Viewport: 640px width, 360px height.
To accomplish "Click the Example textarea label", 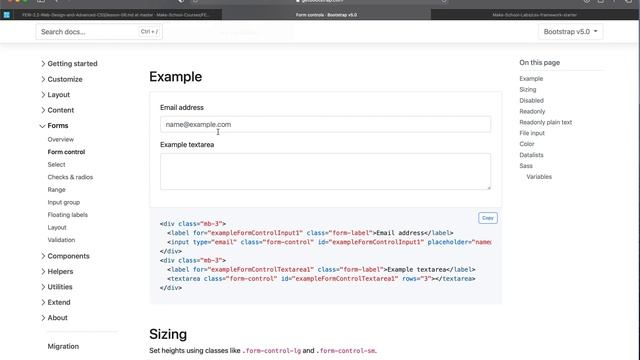I will pos(187,144).
